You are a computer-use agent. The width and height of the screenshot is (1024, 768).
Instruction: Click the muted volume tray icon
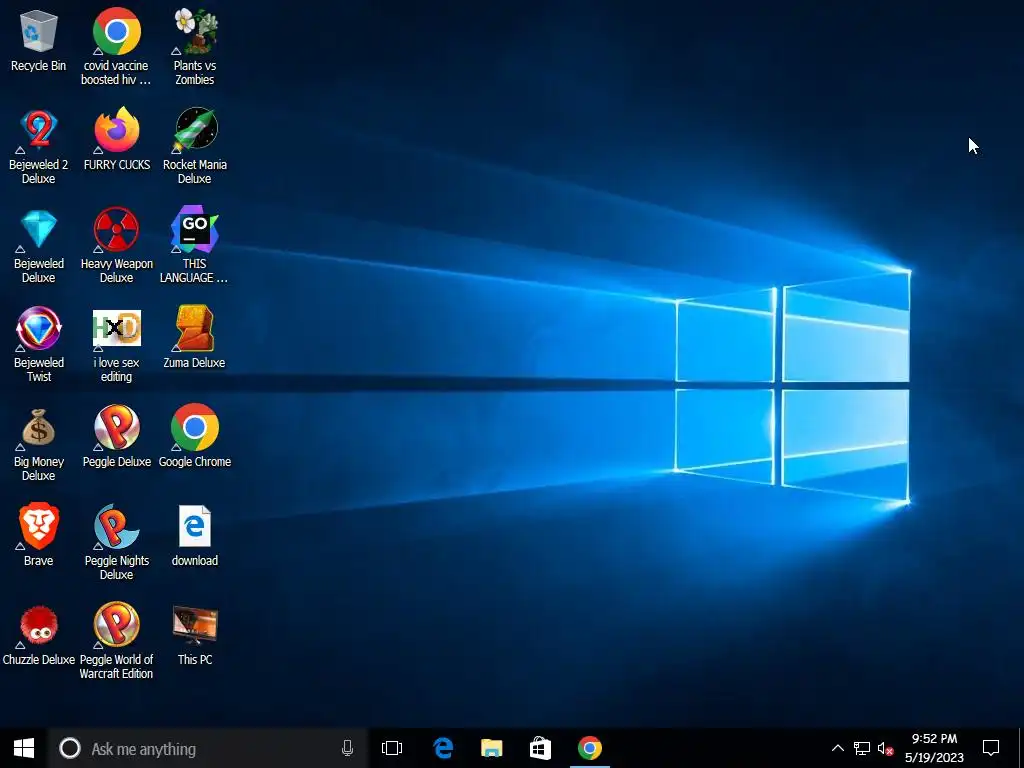886,748
